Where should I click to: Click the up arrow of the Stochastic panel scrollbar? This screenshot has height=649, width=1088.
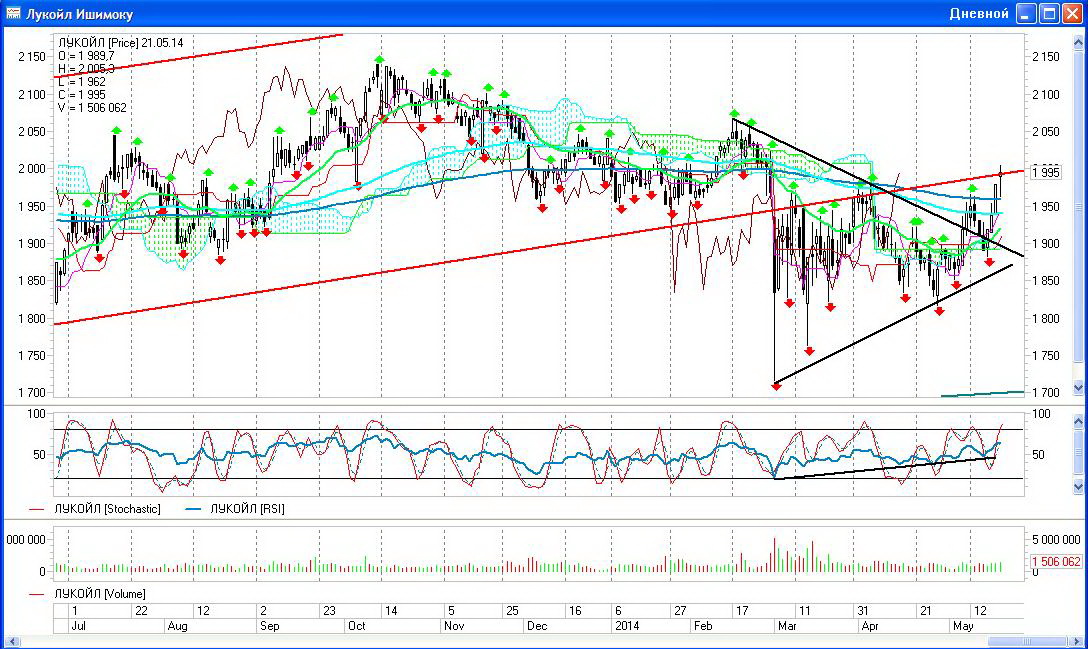[x=1078, y=421]
